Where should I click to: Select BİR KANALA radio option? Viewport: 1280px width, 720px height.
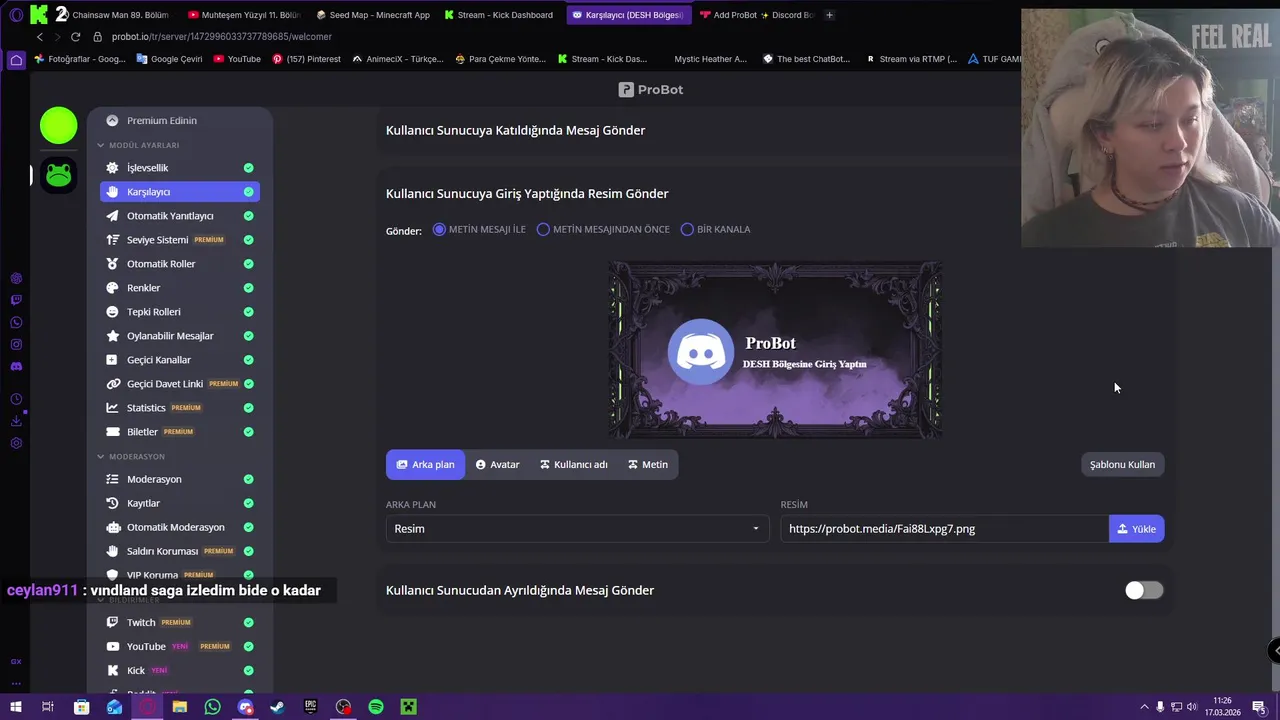pyautogui.click(x=715, y=229)
